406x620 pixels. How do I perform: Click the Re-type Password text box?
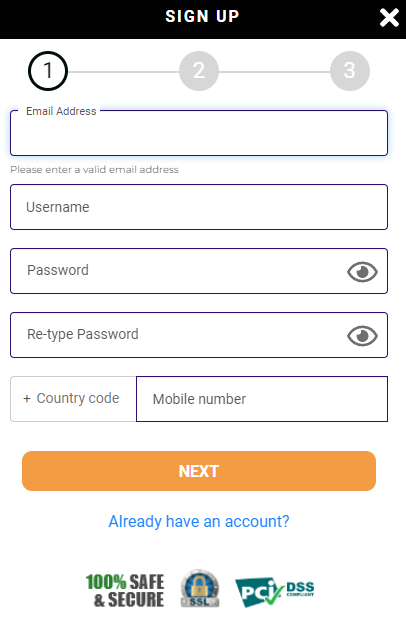pos(178,335)
